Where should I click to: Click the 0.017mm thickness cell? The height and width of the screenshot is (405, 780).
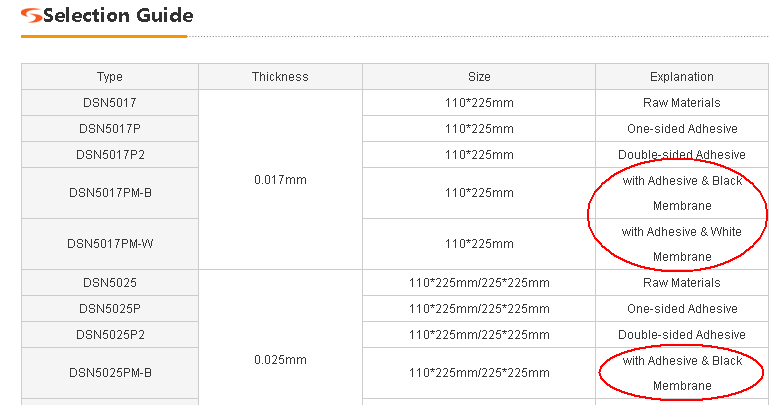[x=280, y=180]
